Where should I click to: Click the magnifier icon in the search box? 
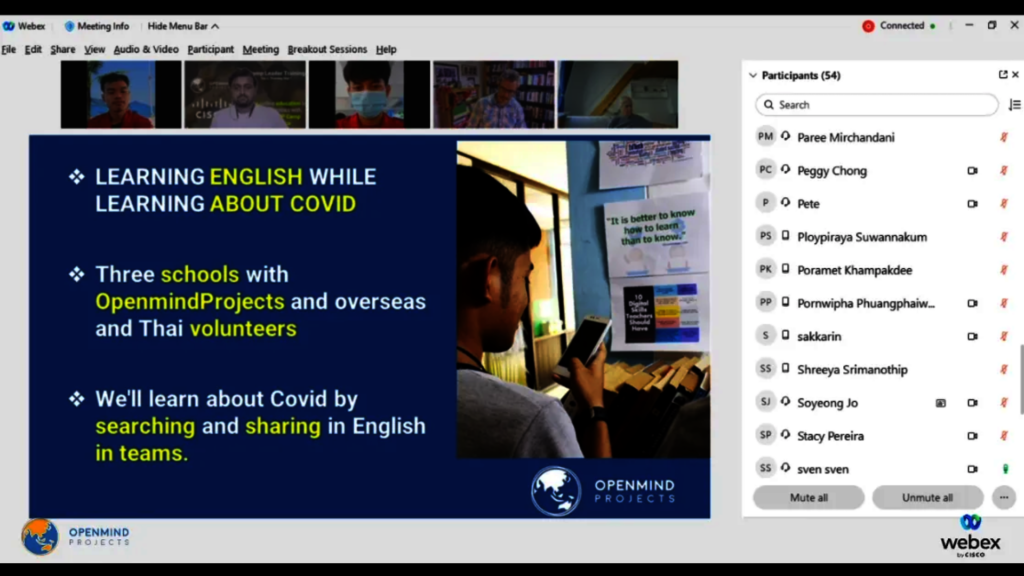tap(768, 104)
